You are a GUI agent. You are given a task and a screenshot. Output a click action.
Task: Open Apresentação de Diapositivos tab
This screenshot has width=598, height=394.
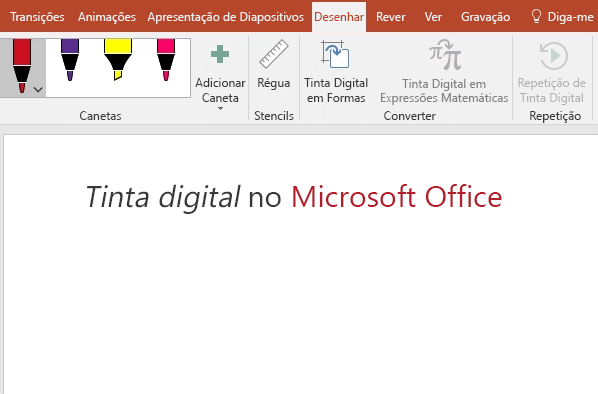226,17
